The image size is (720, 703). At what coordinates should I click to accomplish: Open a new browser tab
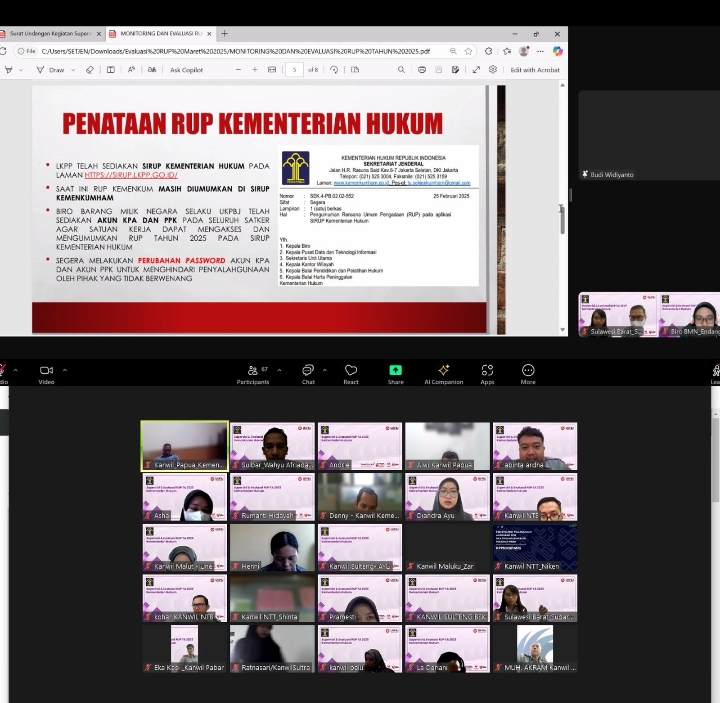[x=224, y=33]
